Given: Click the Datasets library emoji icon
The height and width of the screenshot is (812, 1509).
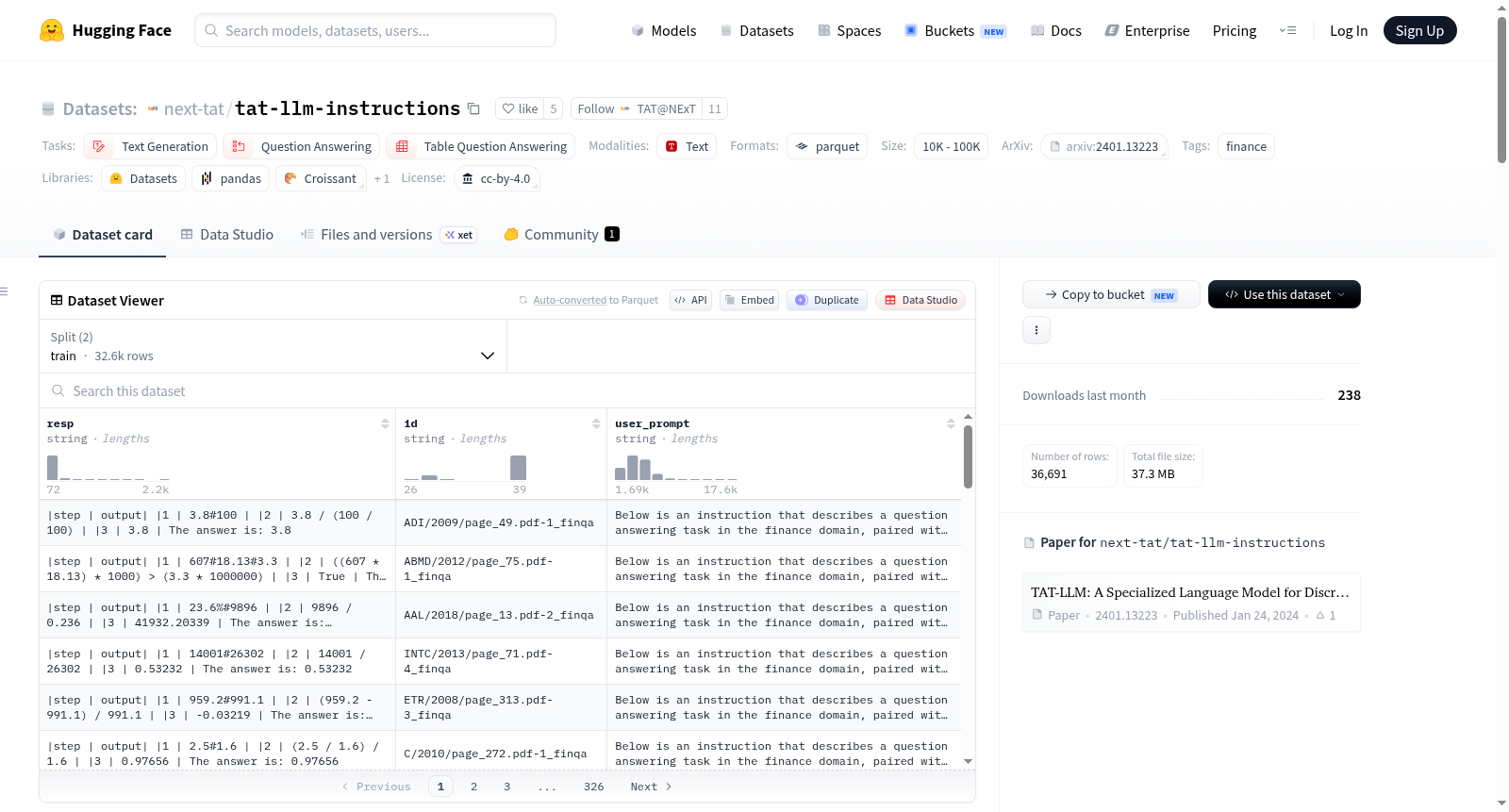Looking at the screenshot, I should point(116,178).
